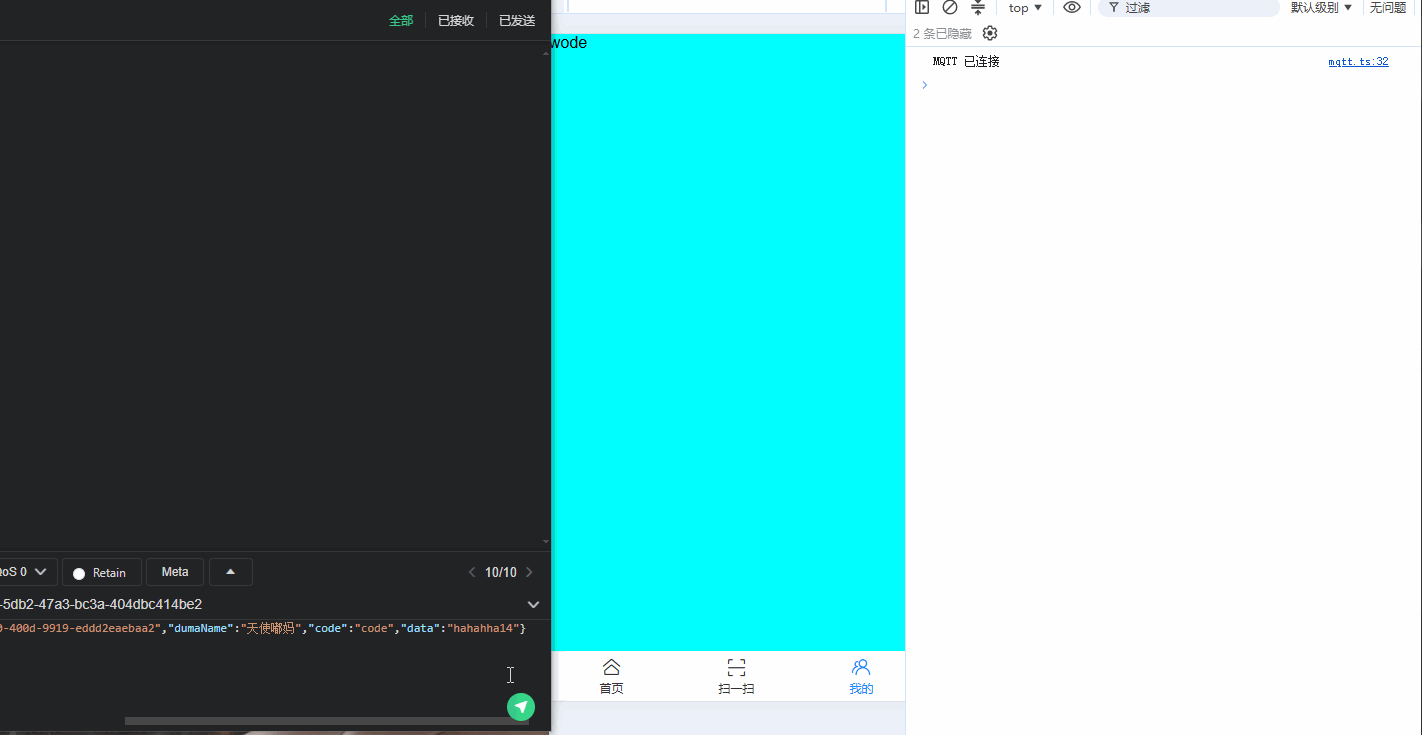Show 全部 messages tab
Screen dimensions: 1422x735
pos(401,20)
